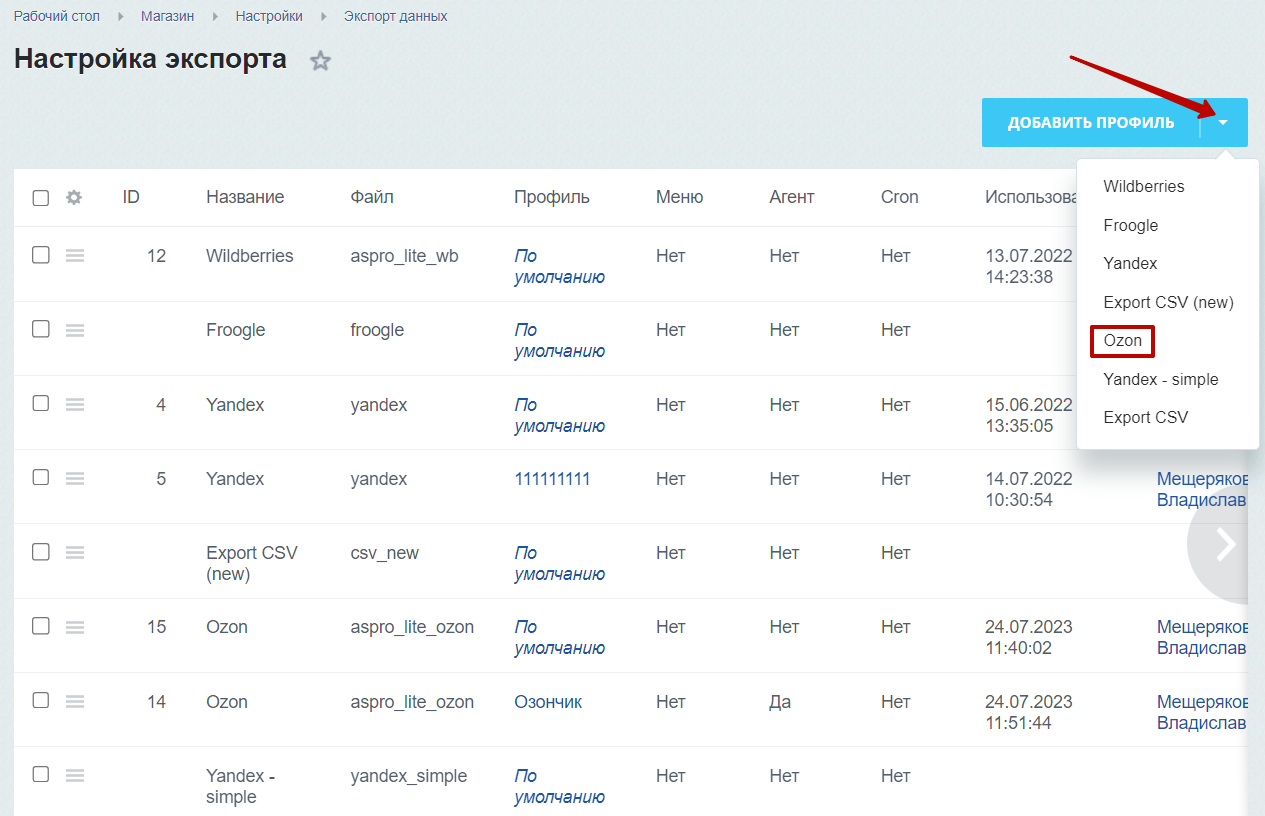Click file name yandex_simple
Viewport: 1265px width, 816px height.
pos(409,776)
